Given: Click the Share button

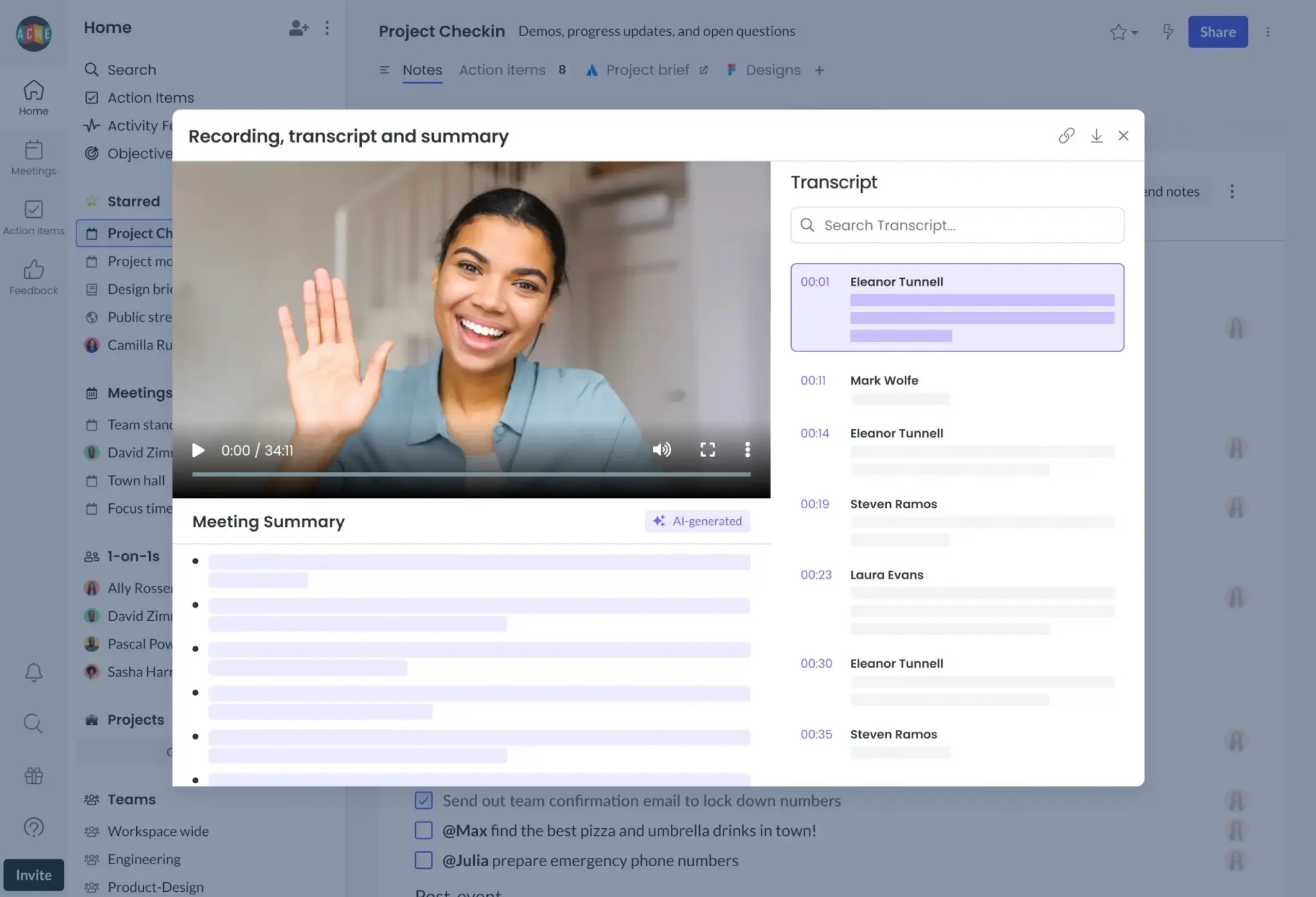Looking at the screenshot, I should click(x=1218, y=31).
